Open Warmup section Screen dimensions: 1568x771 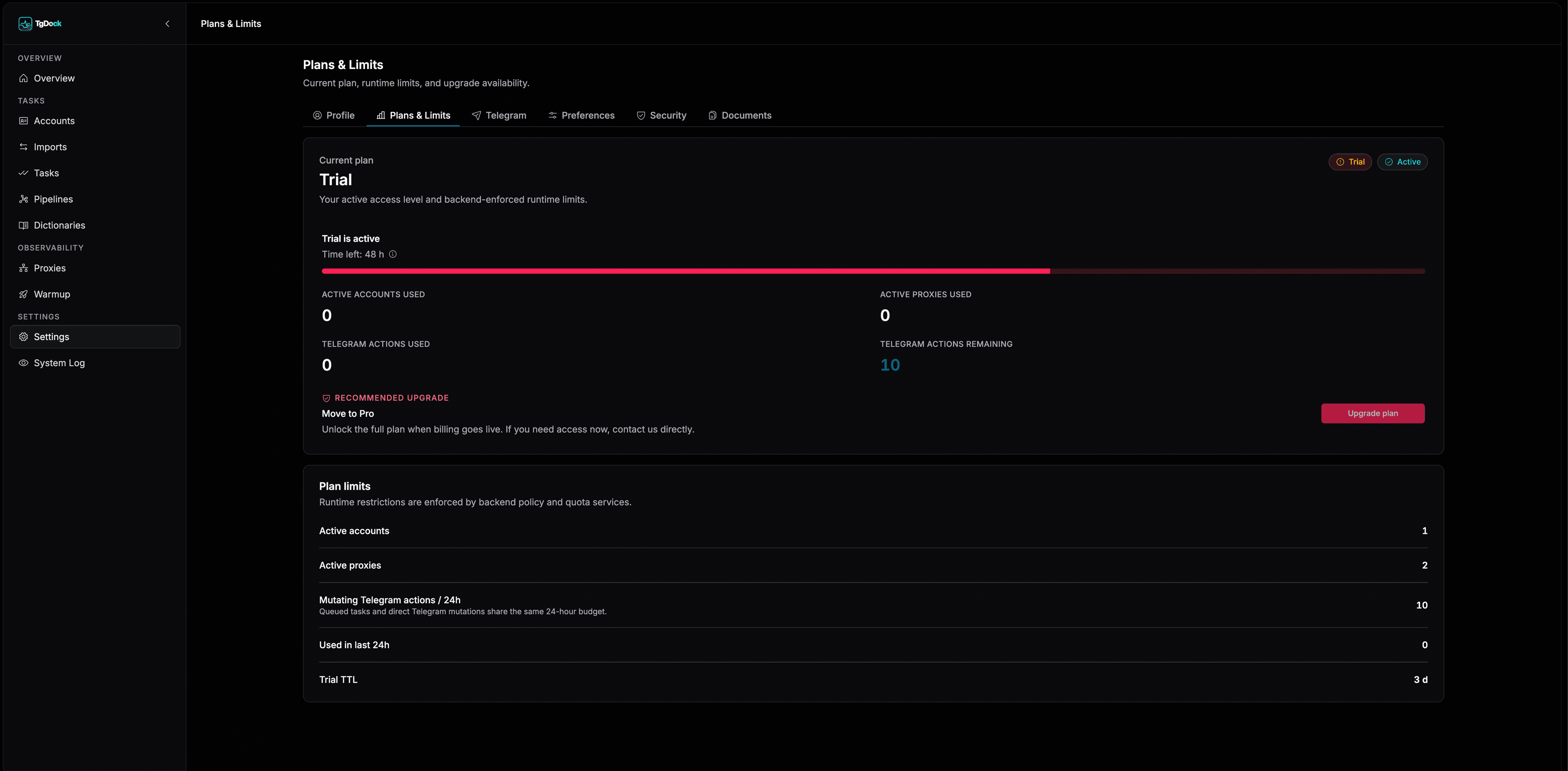95,294
